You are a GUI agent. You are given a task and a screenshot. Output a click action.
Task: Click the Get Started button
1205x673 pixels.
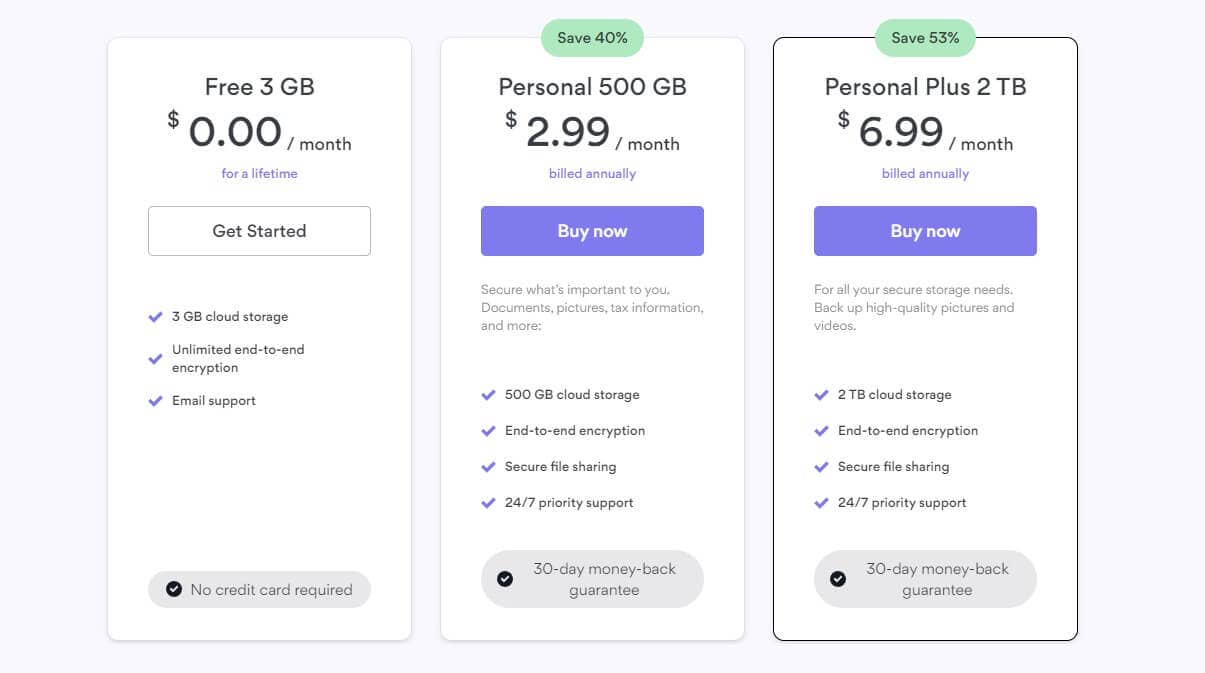tap(259, 230)
